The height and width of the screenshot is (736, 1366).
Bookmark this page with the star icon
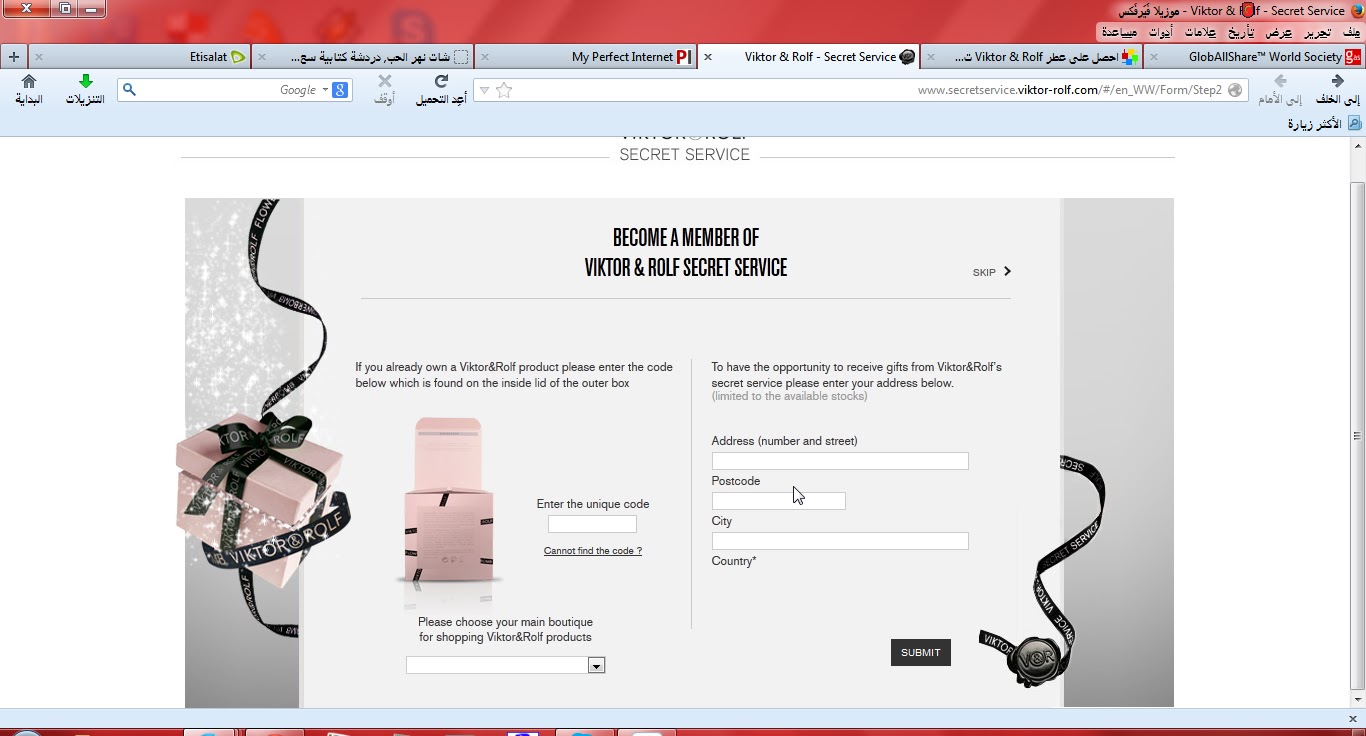click(x=504, y=90)
